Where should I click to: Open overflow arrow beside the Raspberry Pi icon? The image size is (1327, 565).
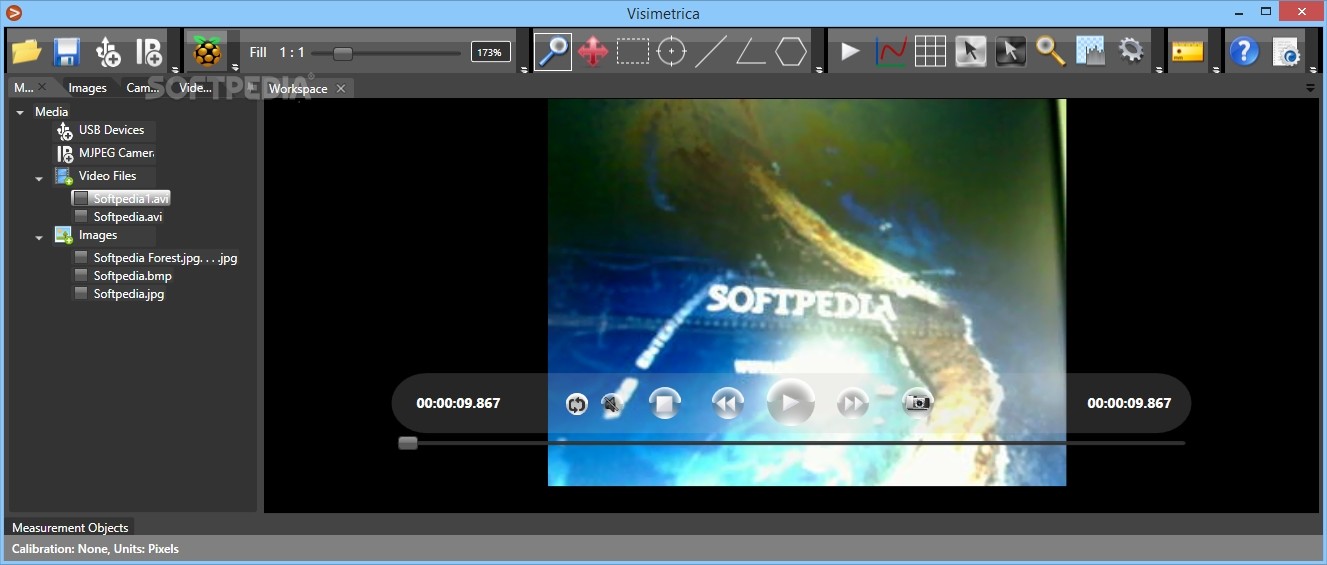234,69
